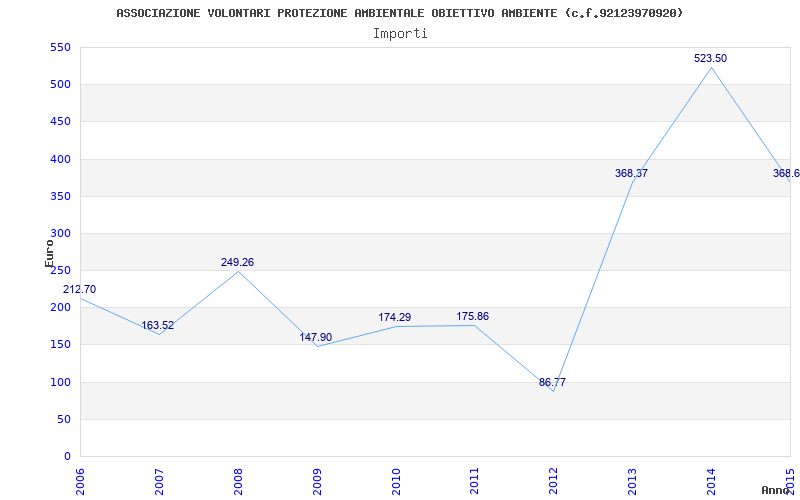This screenshot has height=500, width=800.
Task: Click the 'Anno' x-axis title
Action: (775, 490)
